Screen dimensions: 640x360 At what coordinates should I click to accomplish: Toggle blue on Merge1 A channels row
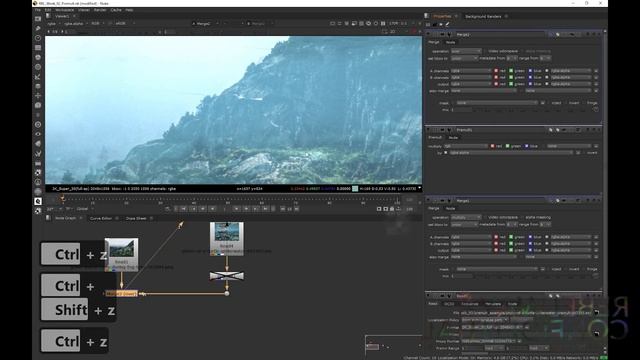[530, 237]
